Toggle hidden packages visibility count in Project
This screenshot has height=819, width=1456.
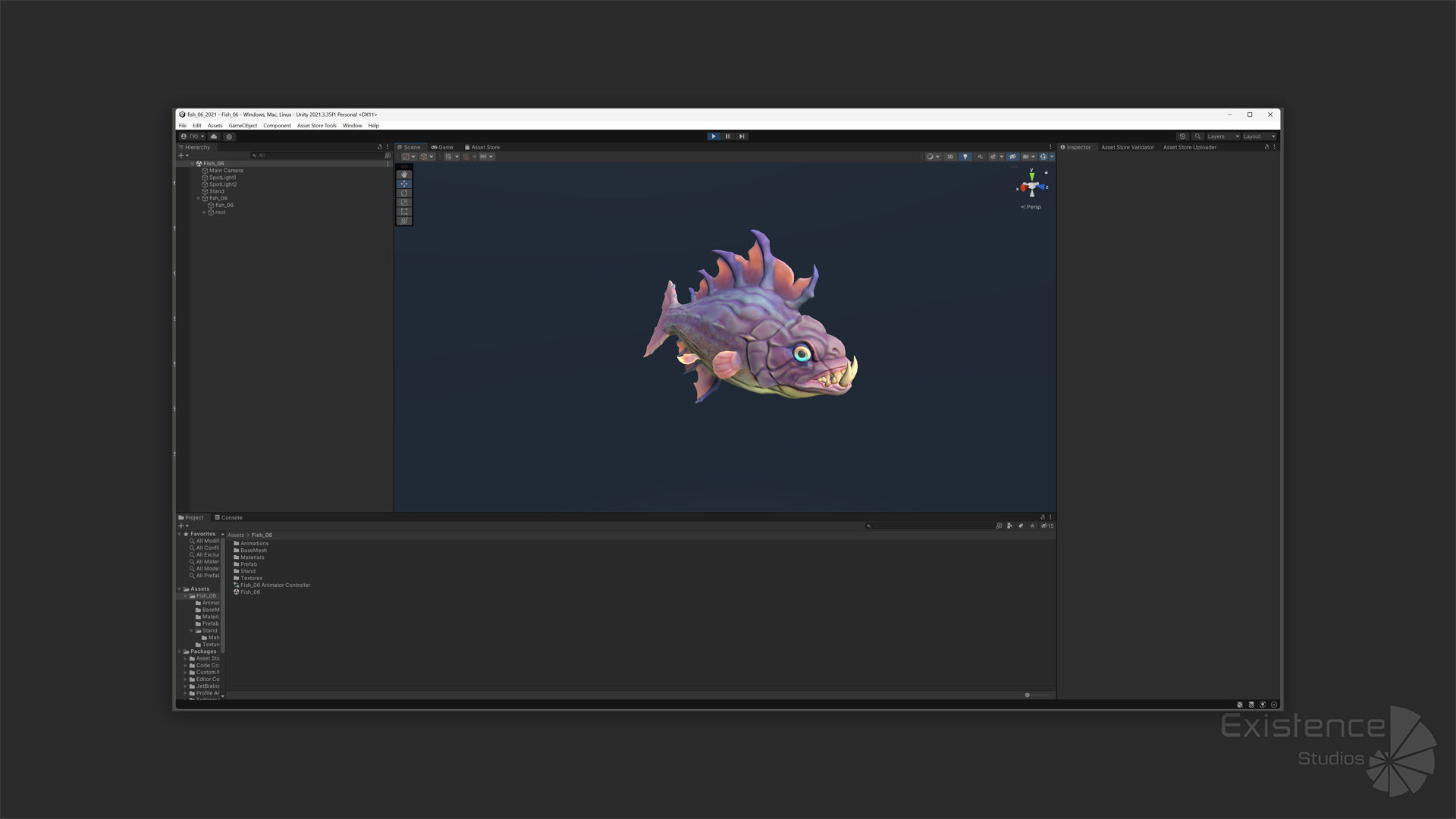point(1047,526)
